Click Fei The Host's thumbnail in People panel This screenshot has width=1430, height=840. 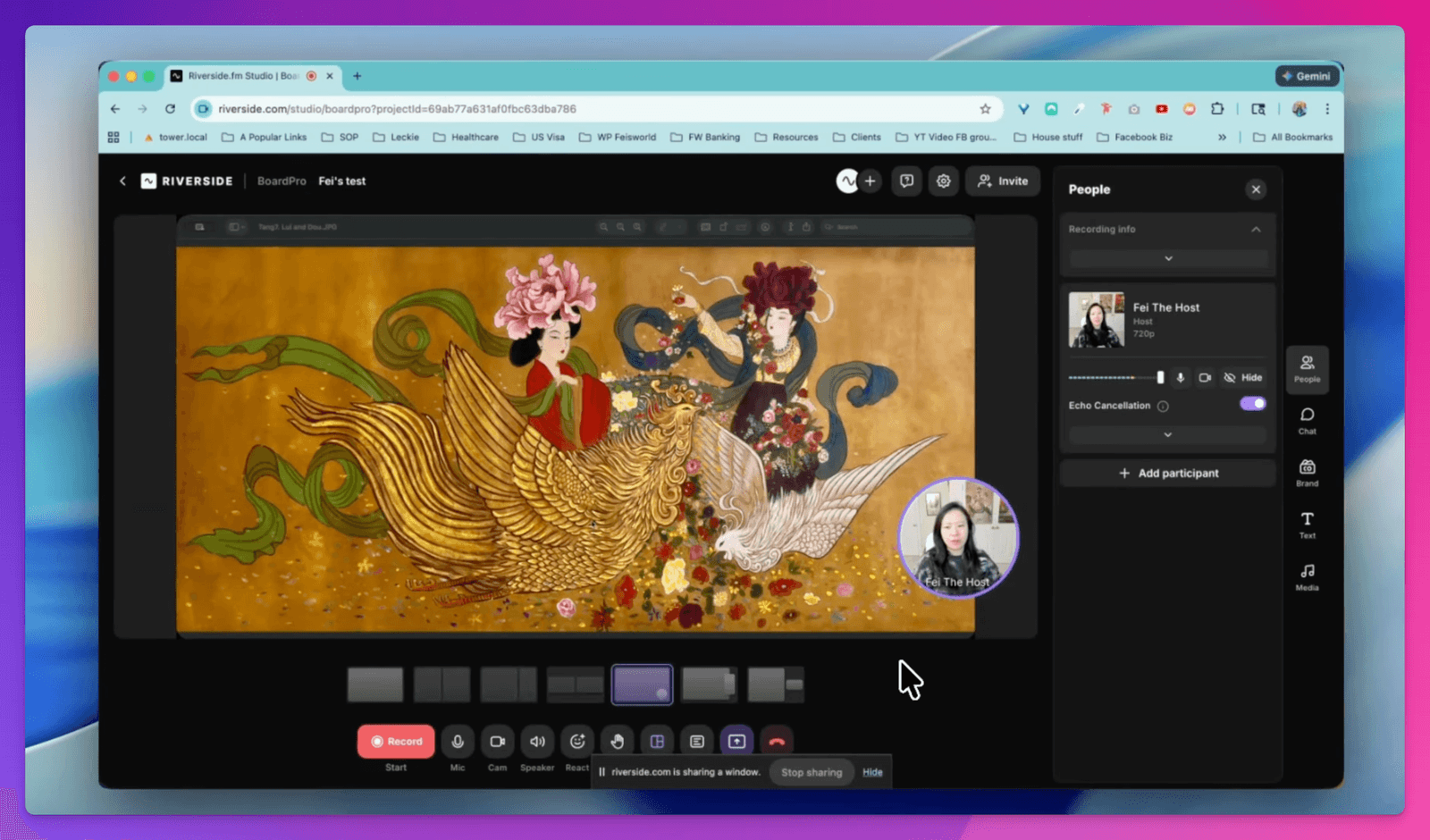click(1097, 320)
